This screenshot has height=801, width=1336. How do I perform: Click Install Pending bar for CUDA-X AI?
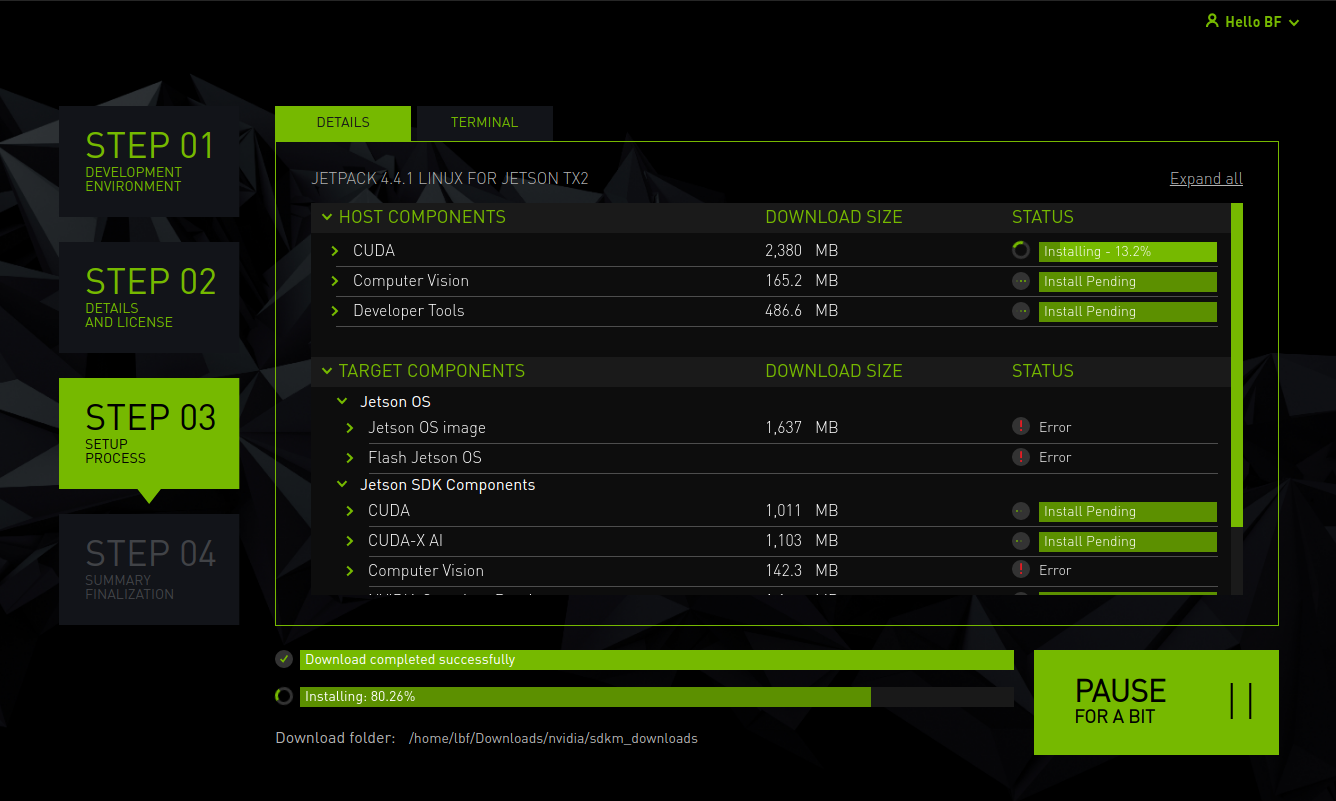(1128, 542)
